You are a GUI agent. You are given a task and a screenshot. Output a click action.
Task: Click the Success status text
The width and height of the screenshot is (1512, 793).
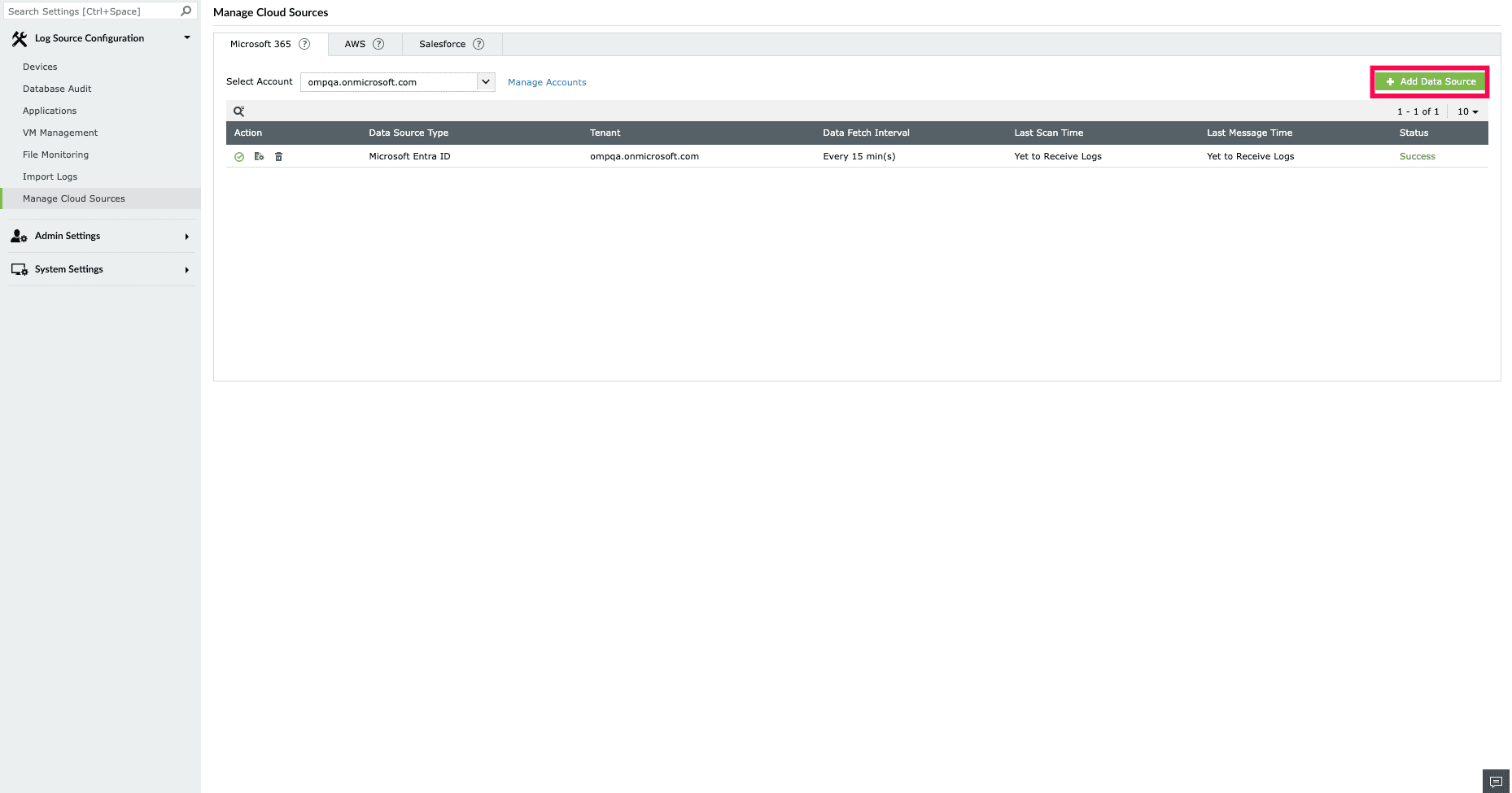tap(1417, 155)
